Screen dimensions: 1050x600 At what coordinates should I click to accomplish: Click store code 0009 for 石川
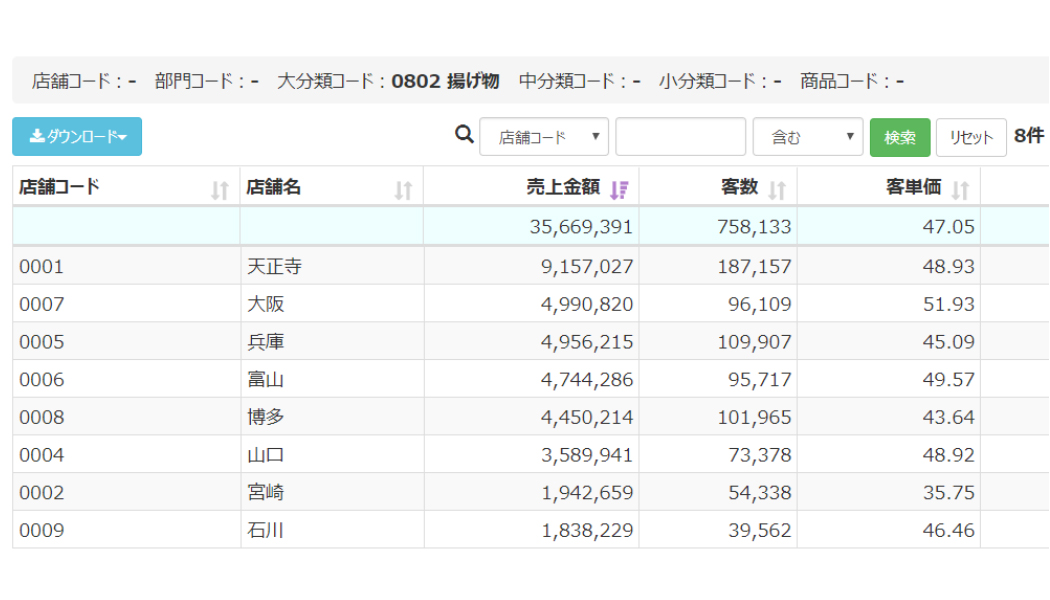[42, 530]
